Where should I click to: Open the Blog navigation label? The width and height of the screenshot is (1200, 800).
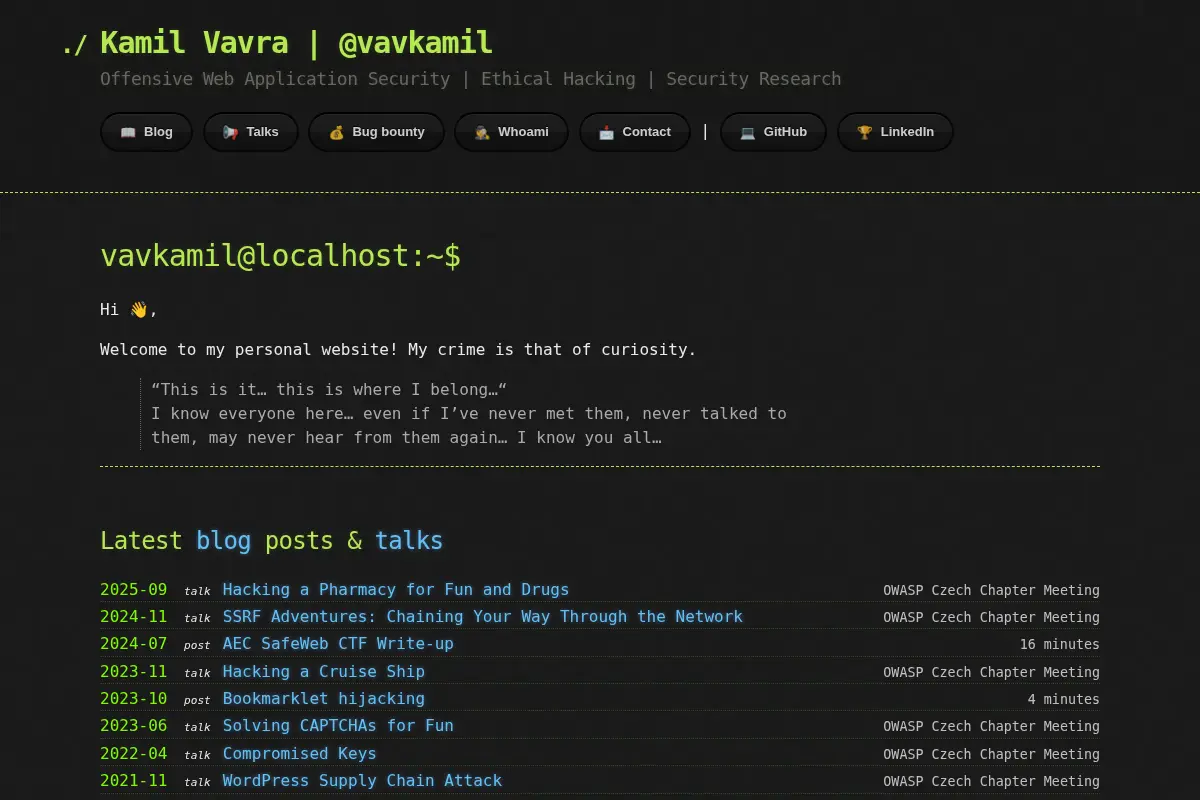coord(158,132)
